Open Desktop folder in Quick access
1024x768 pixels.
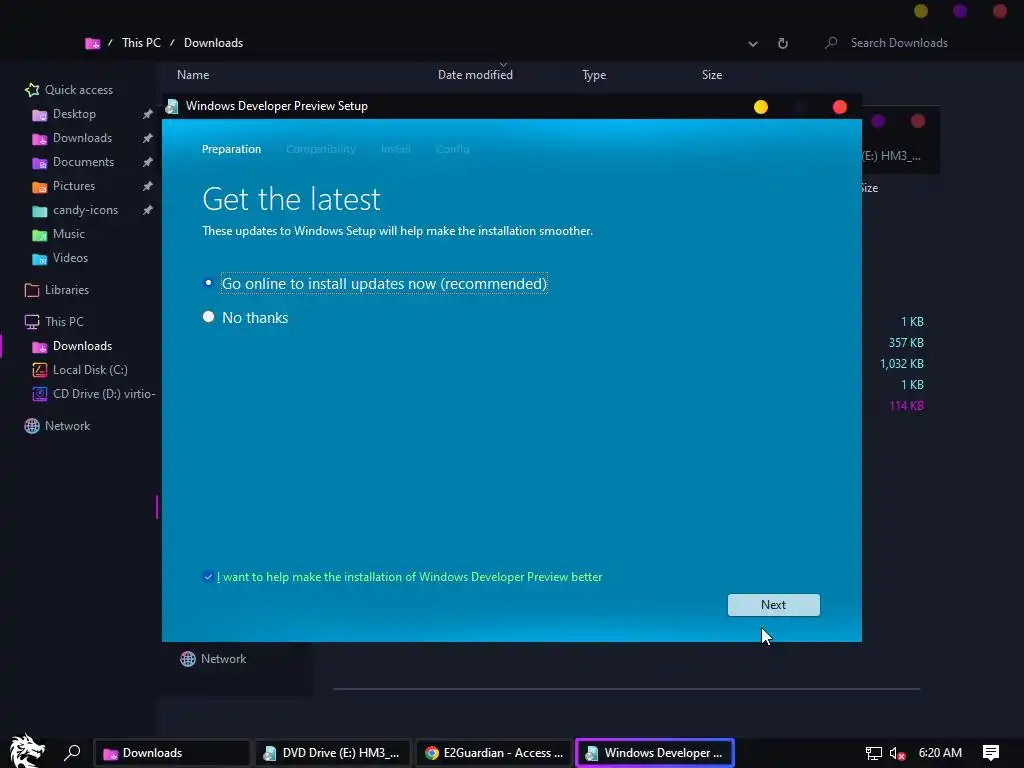point(74,114)
